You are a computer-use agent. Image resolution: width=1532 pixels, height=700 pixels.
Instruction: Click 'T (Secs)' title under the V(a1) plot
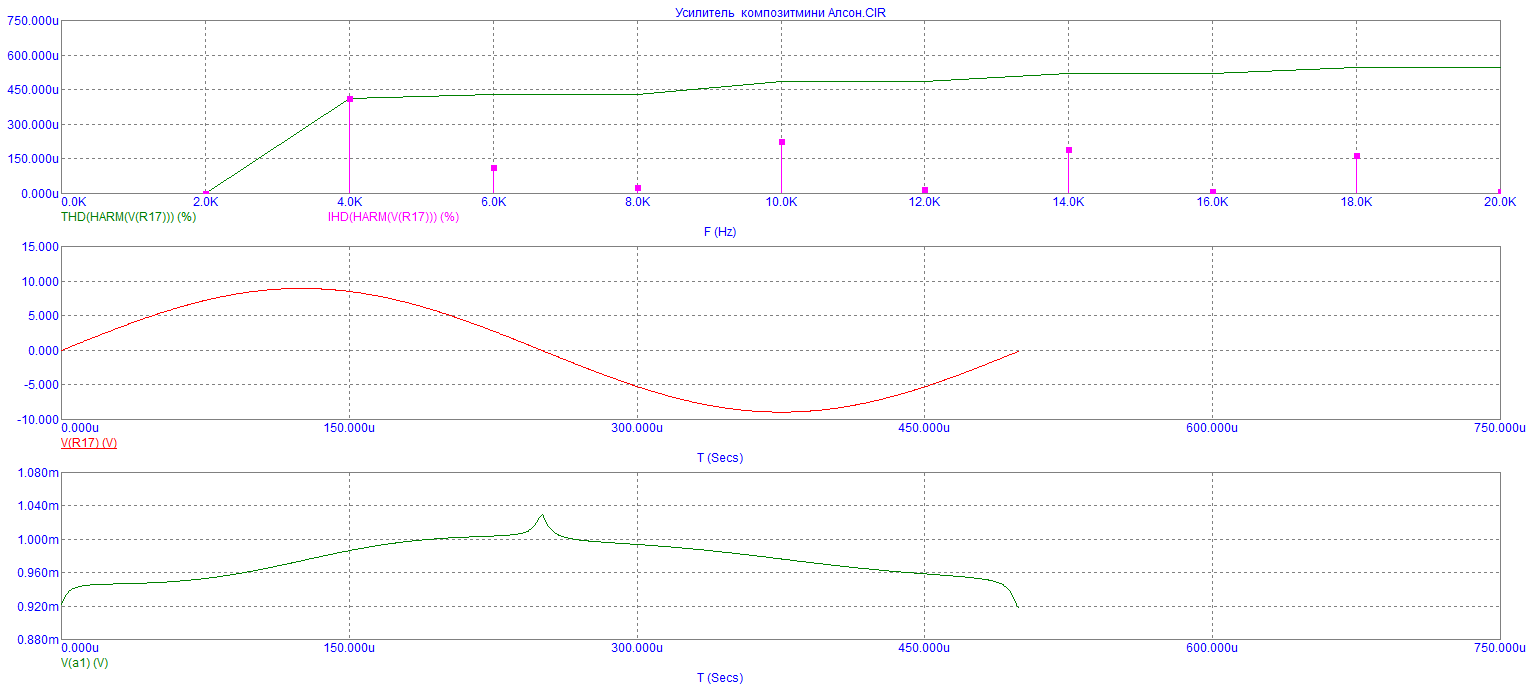(x=719, y=677)
